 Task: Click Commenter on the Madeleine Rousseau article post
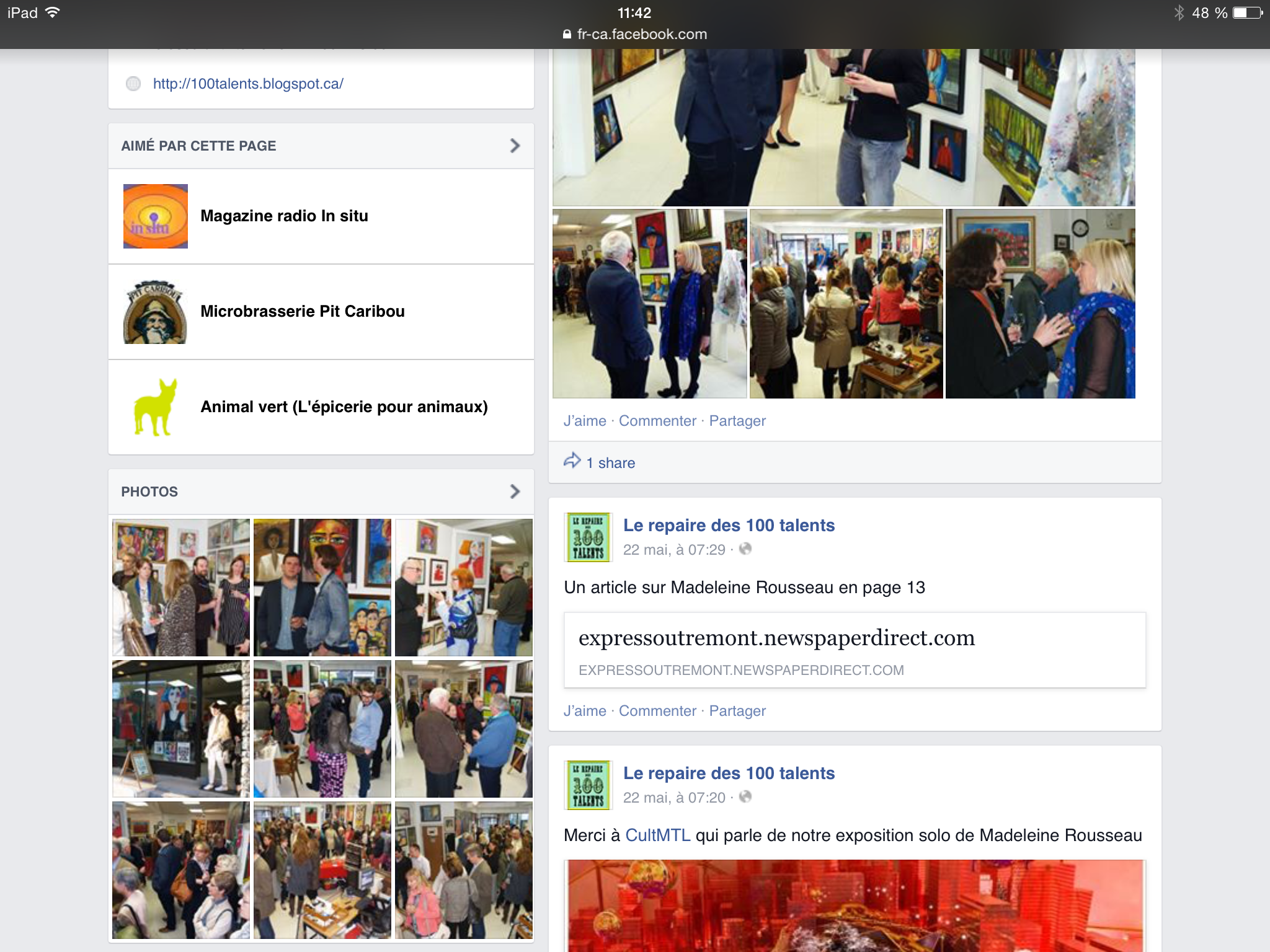pyautogui.click(x=657, y=711)
